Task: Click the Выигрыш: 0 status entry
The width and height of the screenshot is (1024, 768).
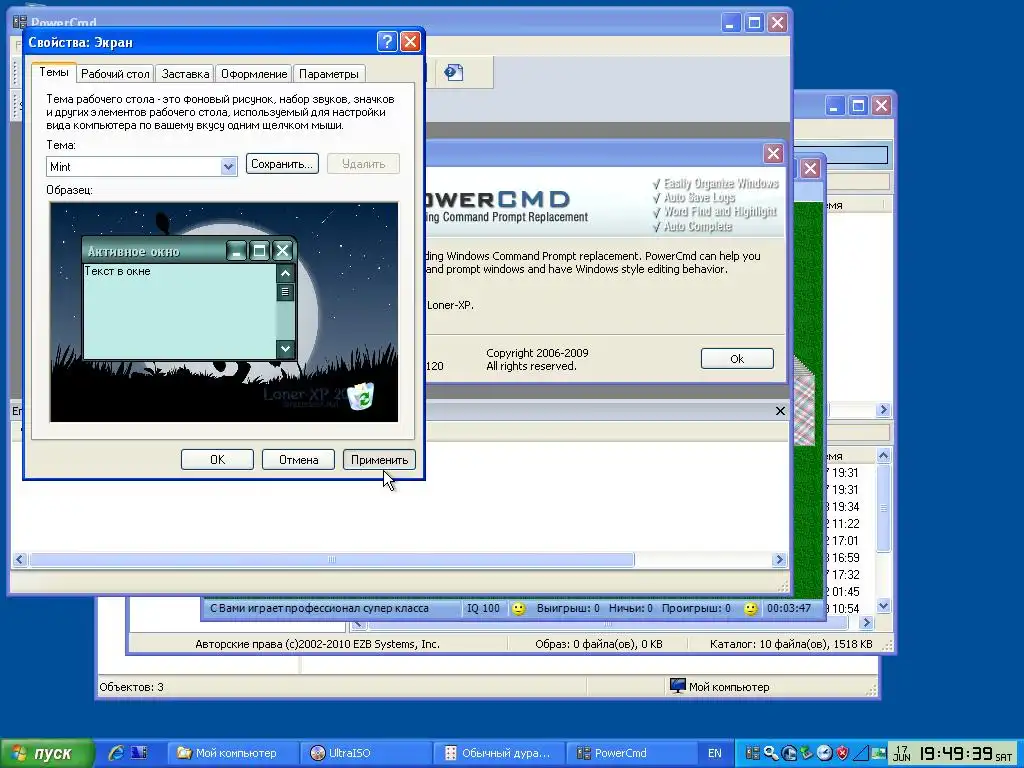Action: [568, 609]
